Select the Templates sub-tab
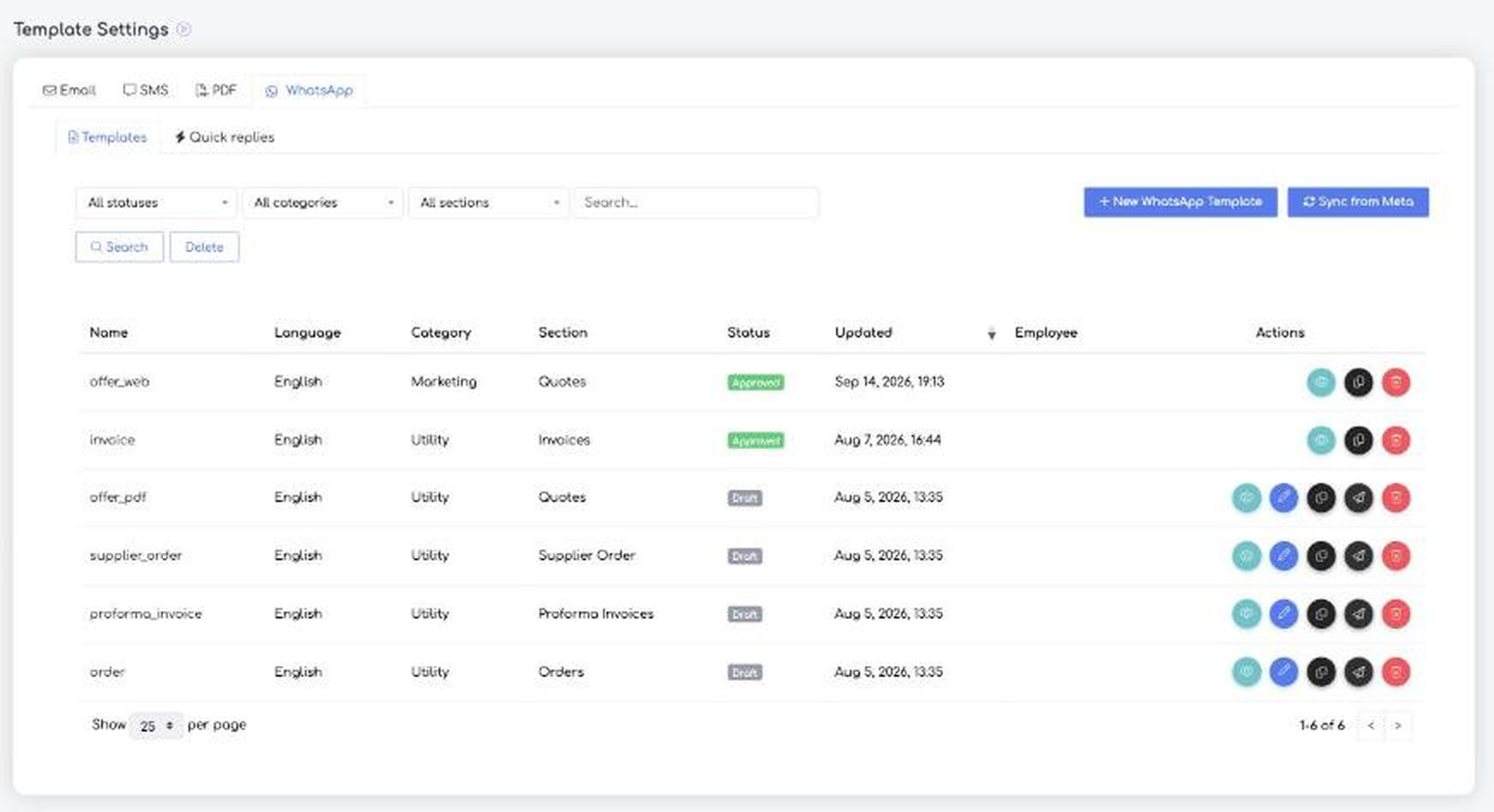The height and width of the screenshot is (812, 1494). [108, 137]
